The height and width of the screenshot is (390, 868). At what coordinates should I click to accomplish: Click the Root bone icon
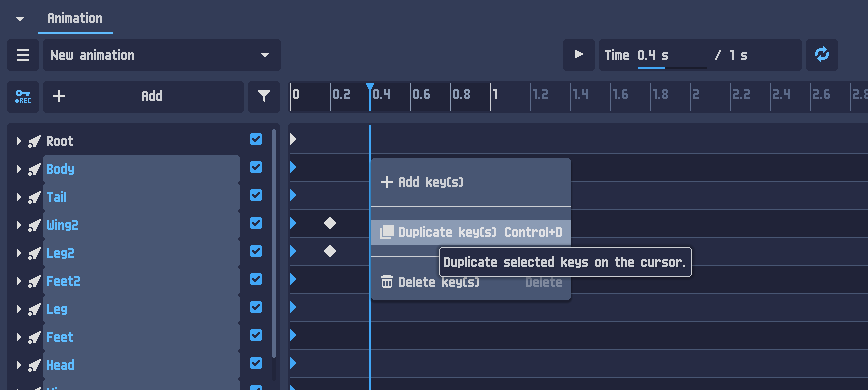point(34,141)
